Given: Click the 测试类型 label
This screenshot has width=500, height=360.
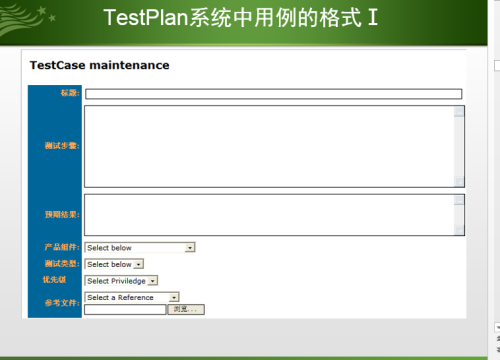Looking at the screenshot, I should [x=62, y=264].
